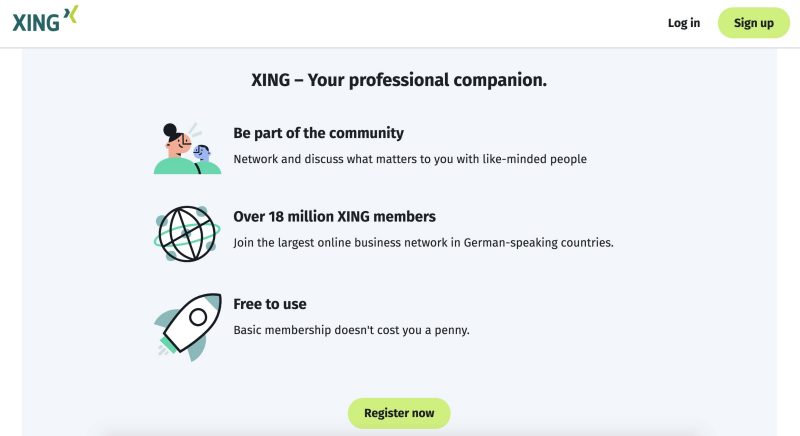
Task: Click the XING logo in the header
Action: click(x=45, y=19)
